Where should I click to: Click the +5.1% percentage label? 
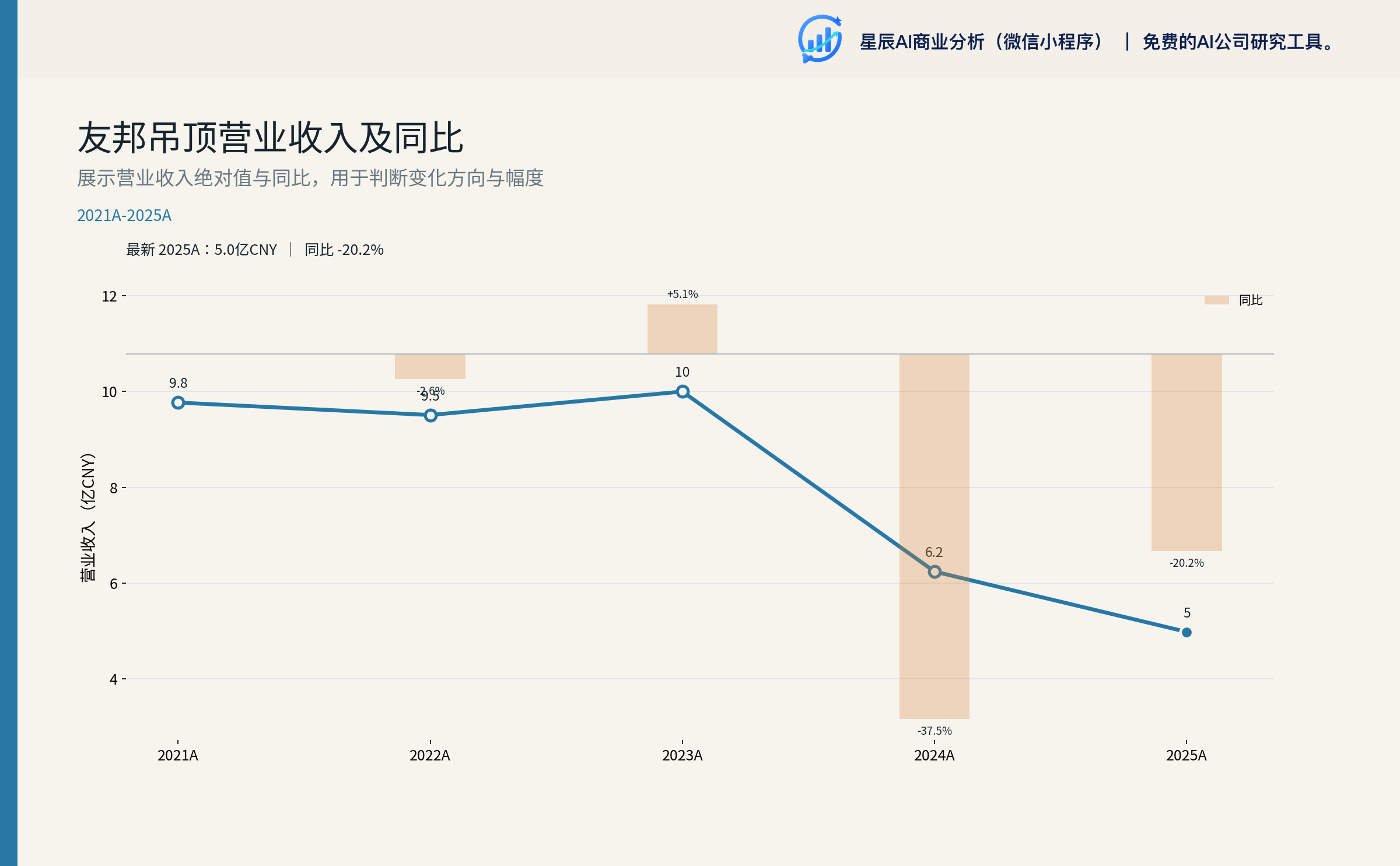682,294
